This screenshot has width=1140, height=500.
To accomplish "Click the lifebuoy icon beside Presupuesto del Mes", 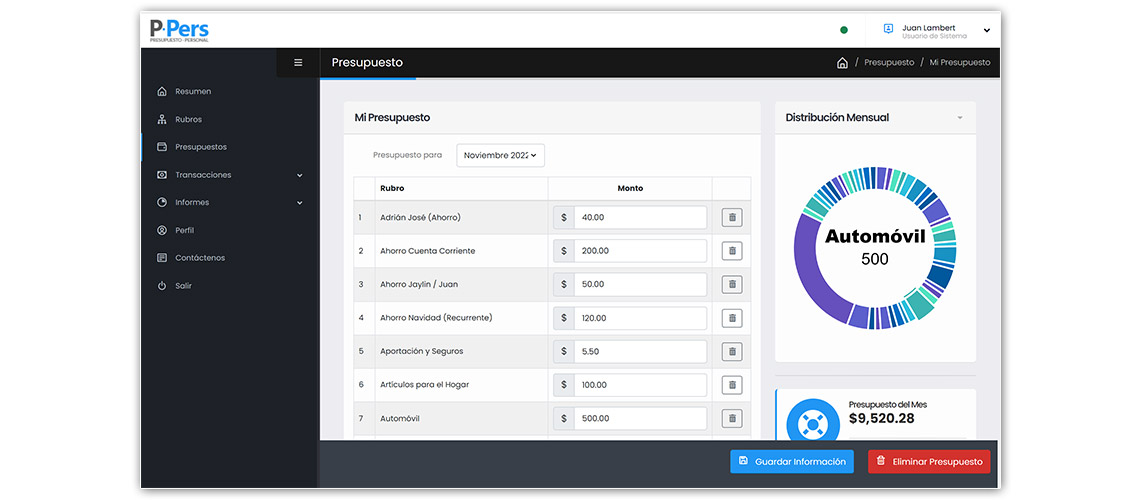I will (x=811, y=422).
